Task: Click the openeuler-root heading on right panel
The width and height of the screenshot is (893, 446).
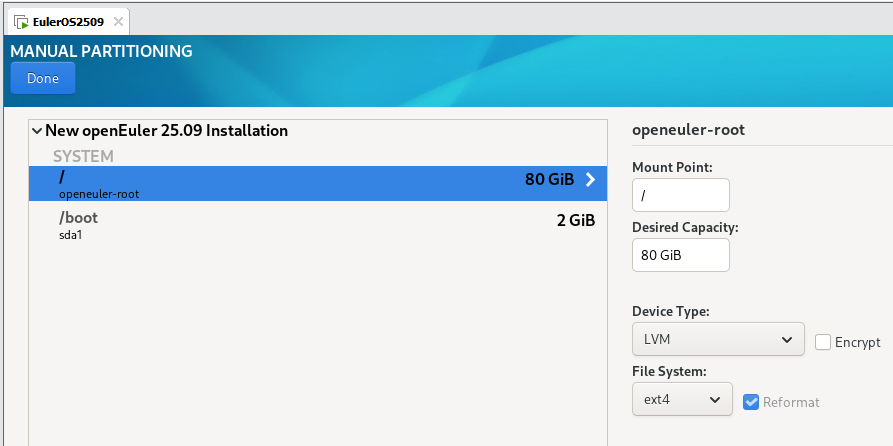Action: pyautogui.click(x=689, y=130)
